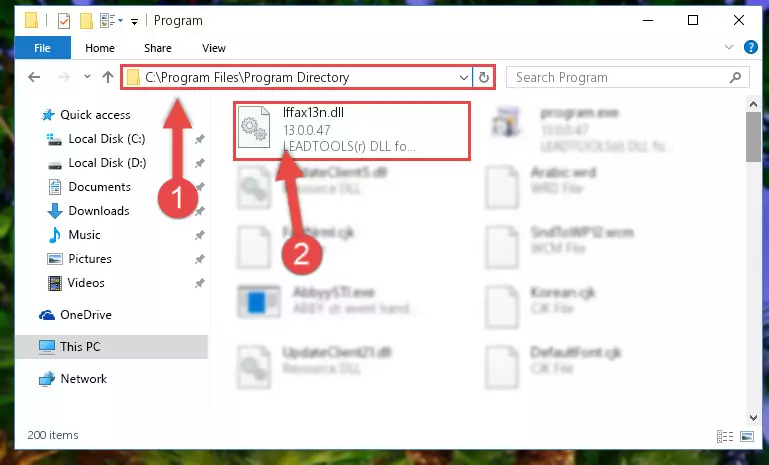
Task: Expand the ribbon with the chevron
Action: [x=729, y=47]
